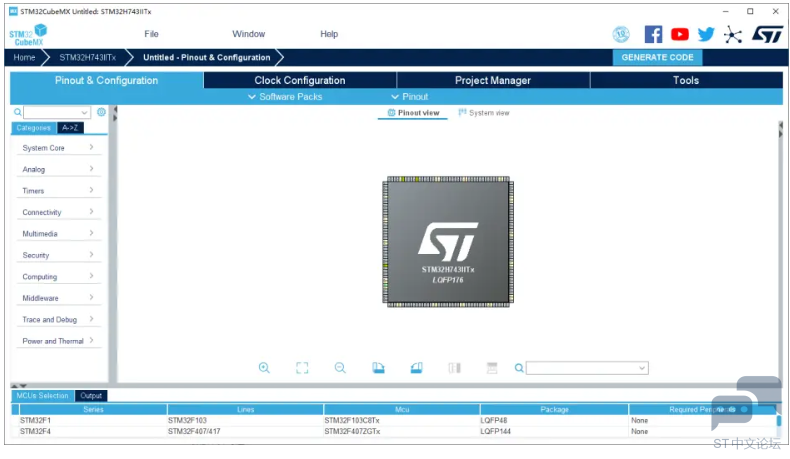Click the STM32H743IITx breadcrumb
Screen dimensions: 790x459
tap(88, 57)
